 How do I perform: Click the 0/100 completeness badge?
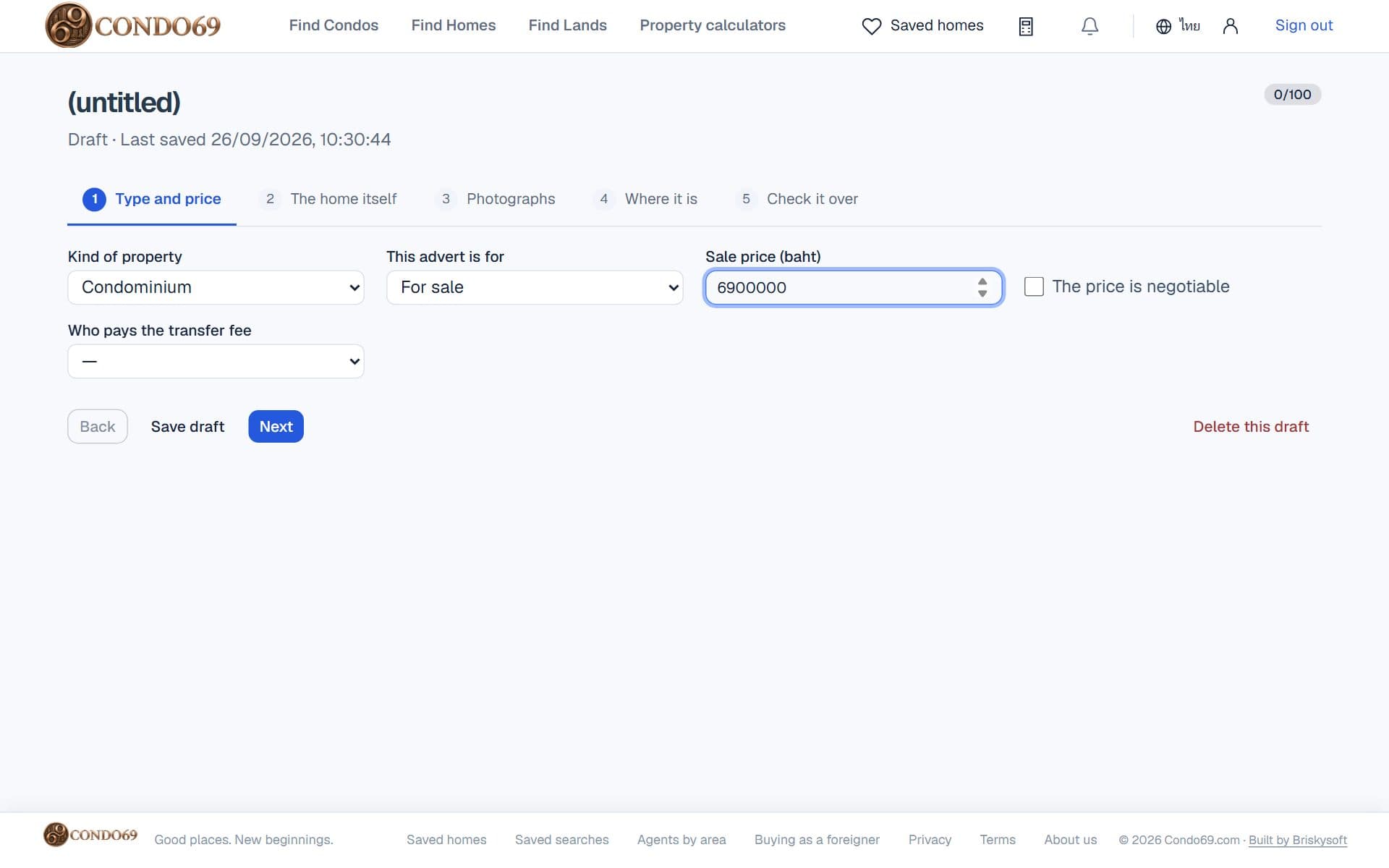tap(1293, 95)
